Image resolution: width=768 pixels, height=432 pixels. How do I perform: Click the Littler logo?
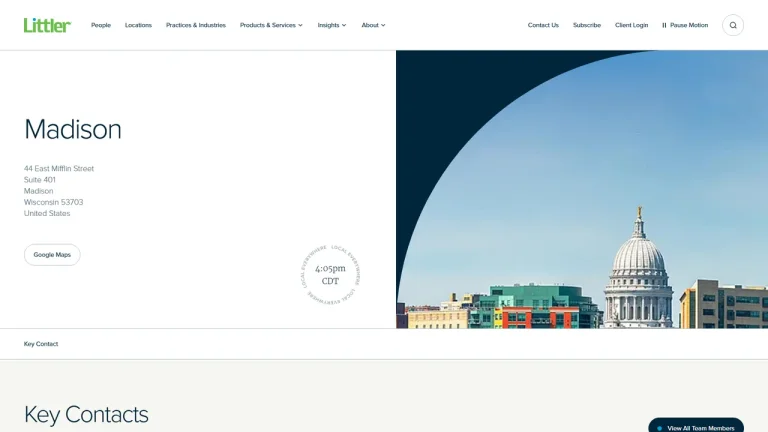(x=48, y=25)
